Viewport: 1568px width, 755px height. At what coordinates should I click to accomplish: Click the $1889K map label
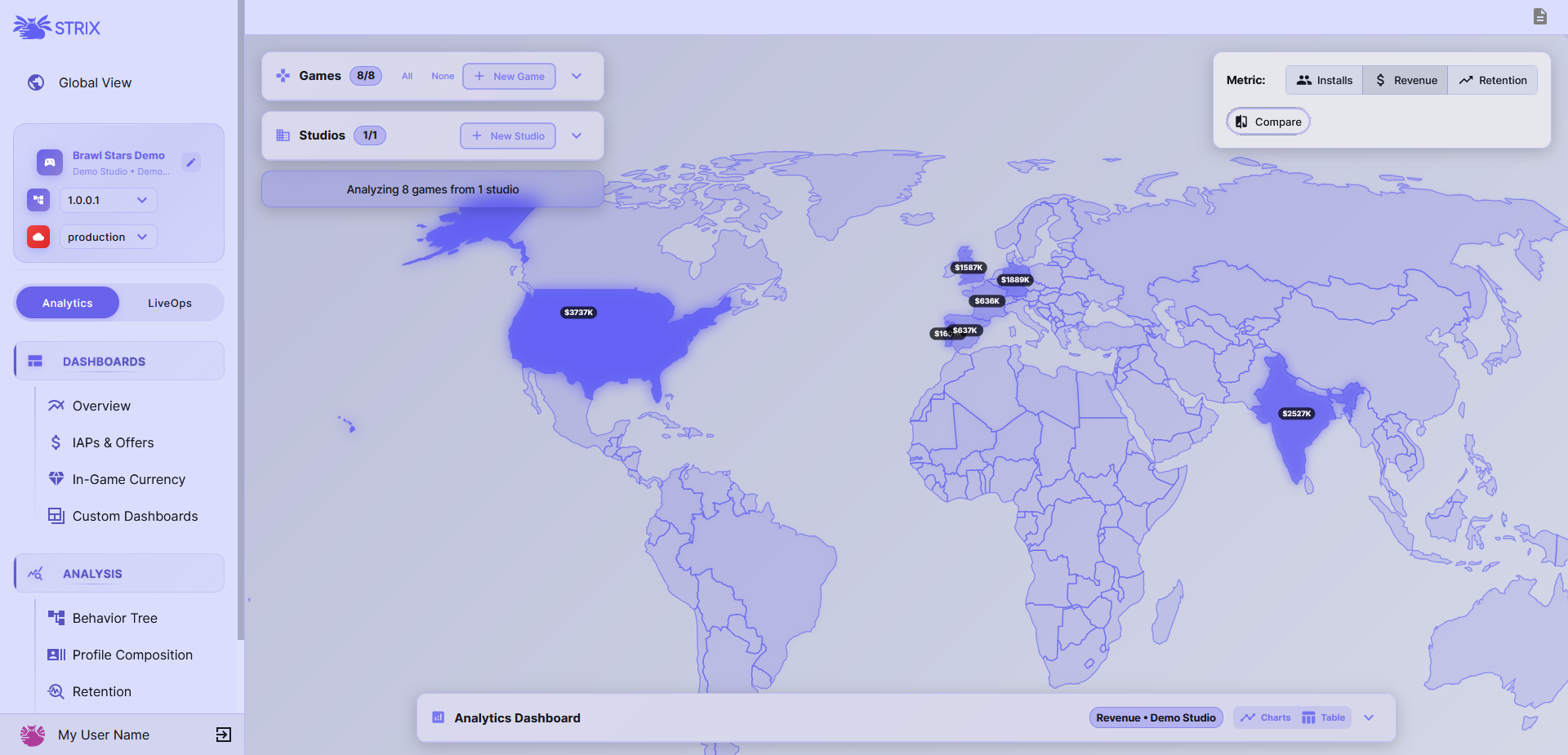[1016, 280]
